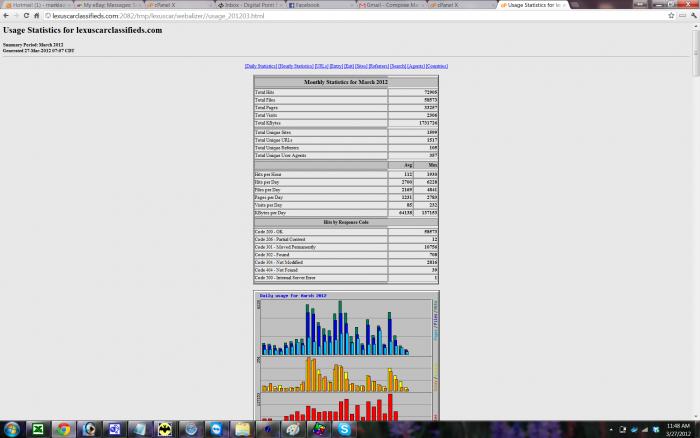Jump to the Countries link

pos(437,66)
